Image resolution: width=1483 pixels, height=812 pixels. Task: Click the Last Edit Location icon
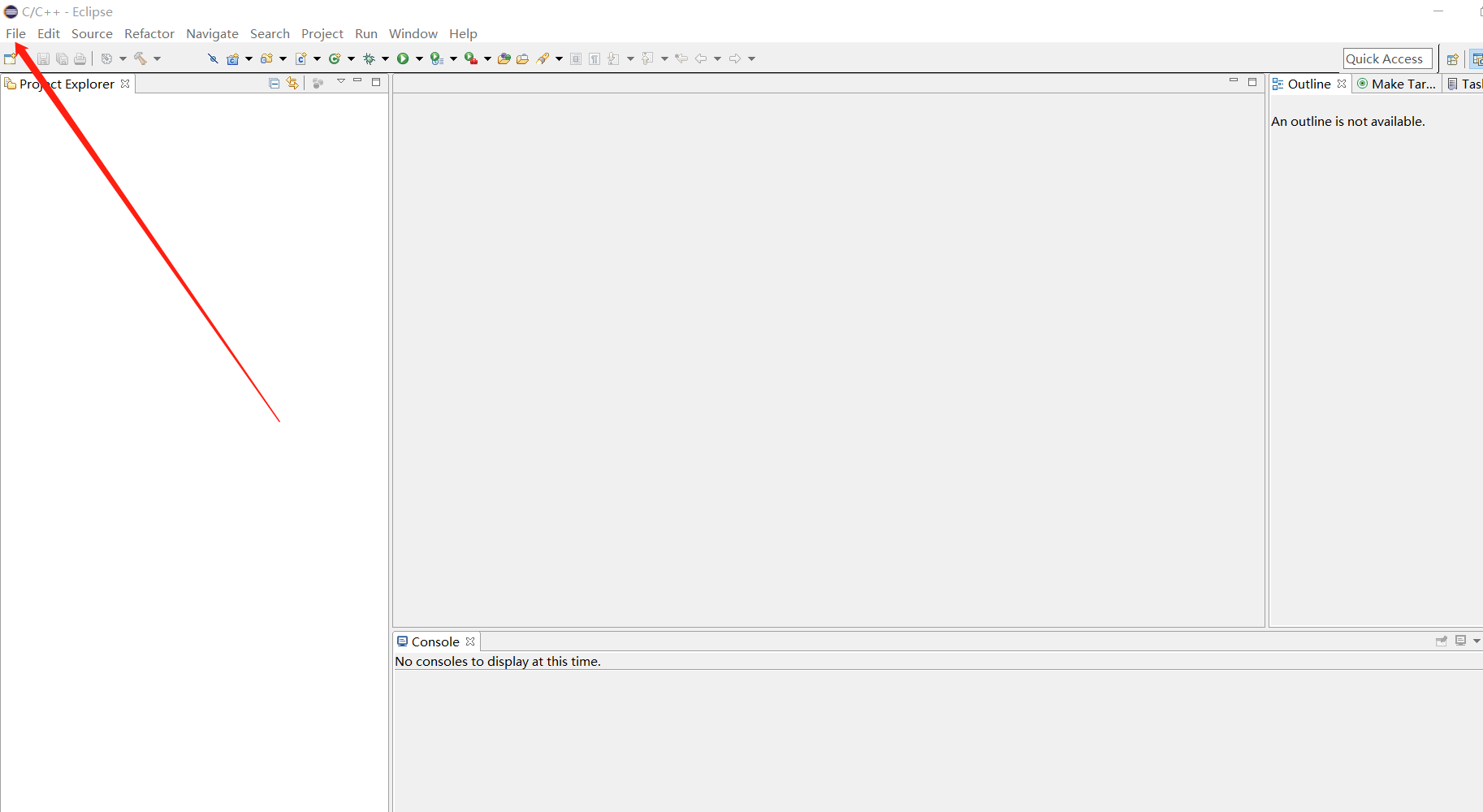pos(681,58)
